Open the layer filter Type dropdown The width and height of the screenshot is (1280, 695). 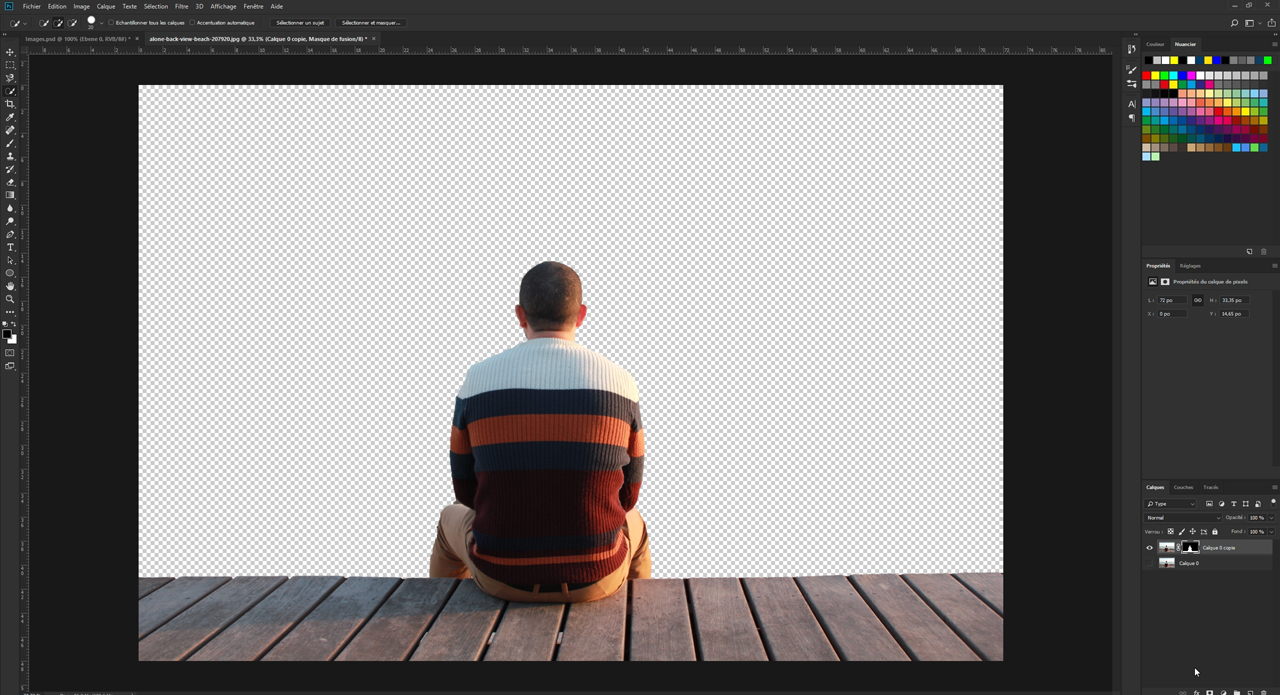[1171, 504]
